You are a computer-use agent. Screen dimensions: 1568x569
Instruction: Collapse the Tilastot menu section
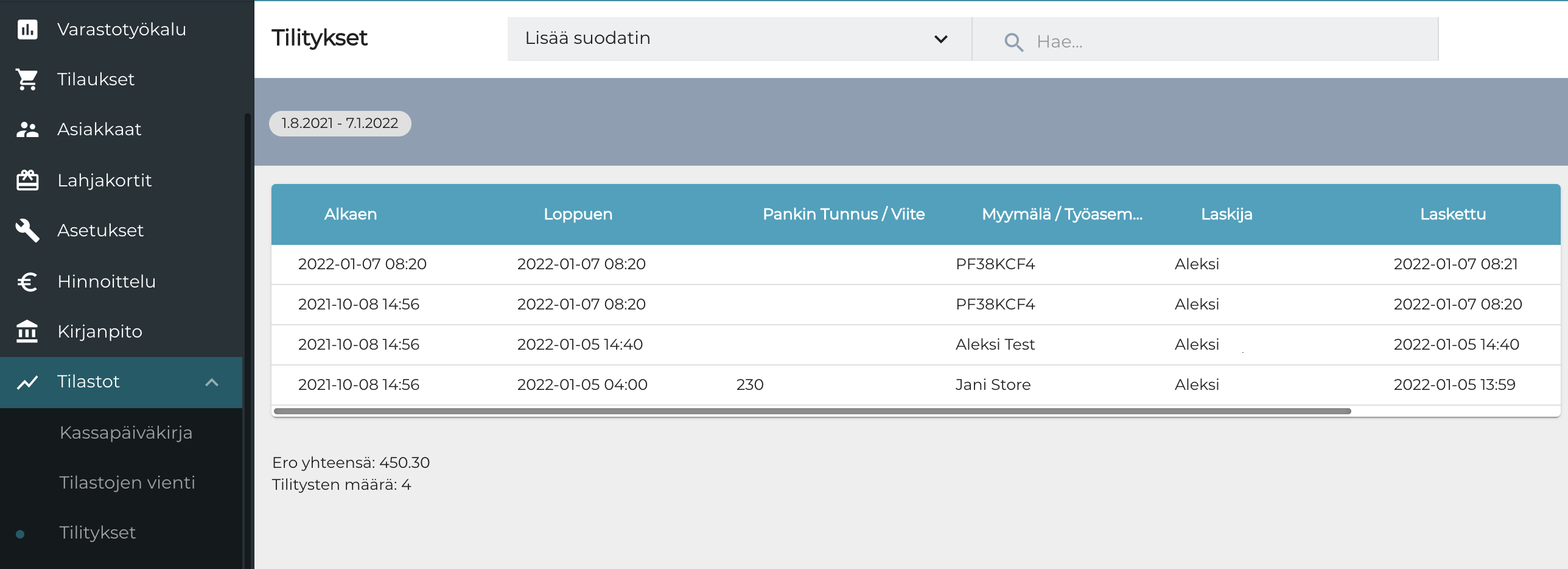(212, 382)
